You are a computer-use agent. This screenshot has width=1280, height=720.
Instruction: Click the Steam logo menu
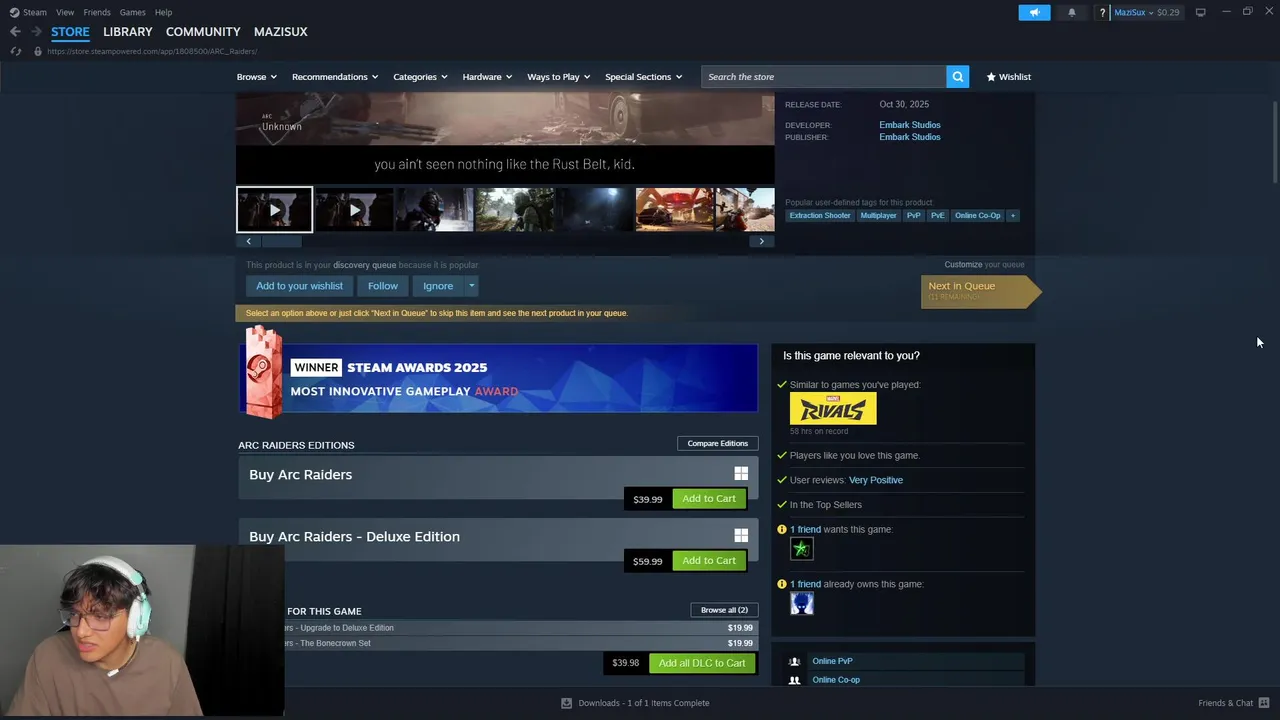click(14, 12)
